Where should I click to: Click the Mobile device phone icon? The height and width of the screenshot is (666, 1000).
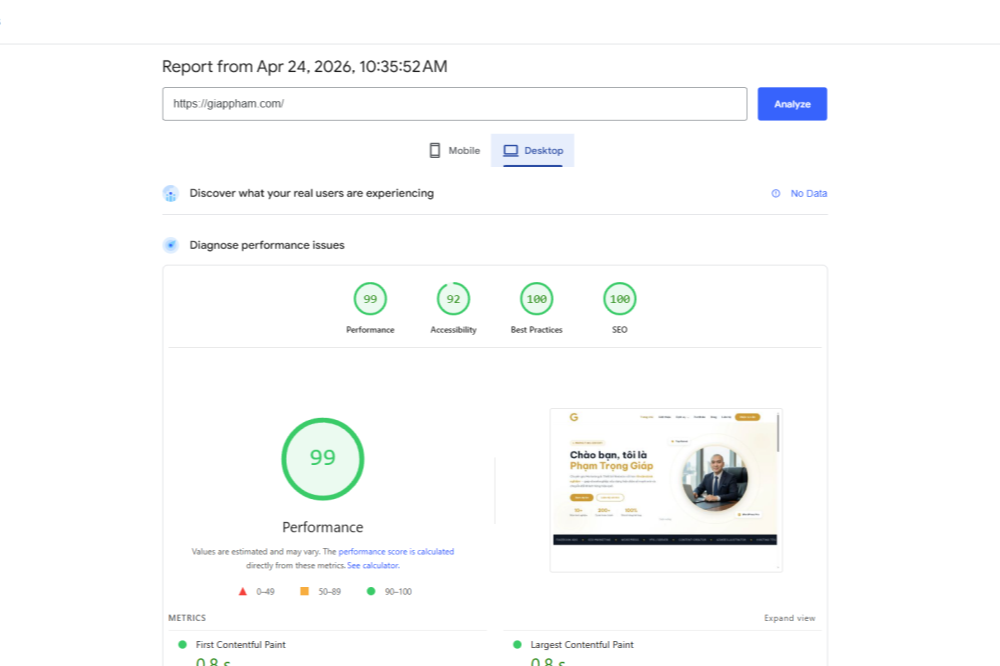[x=435, y=151]
